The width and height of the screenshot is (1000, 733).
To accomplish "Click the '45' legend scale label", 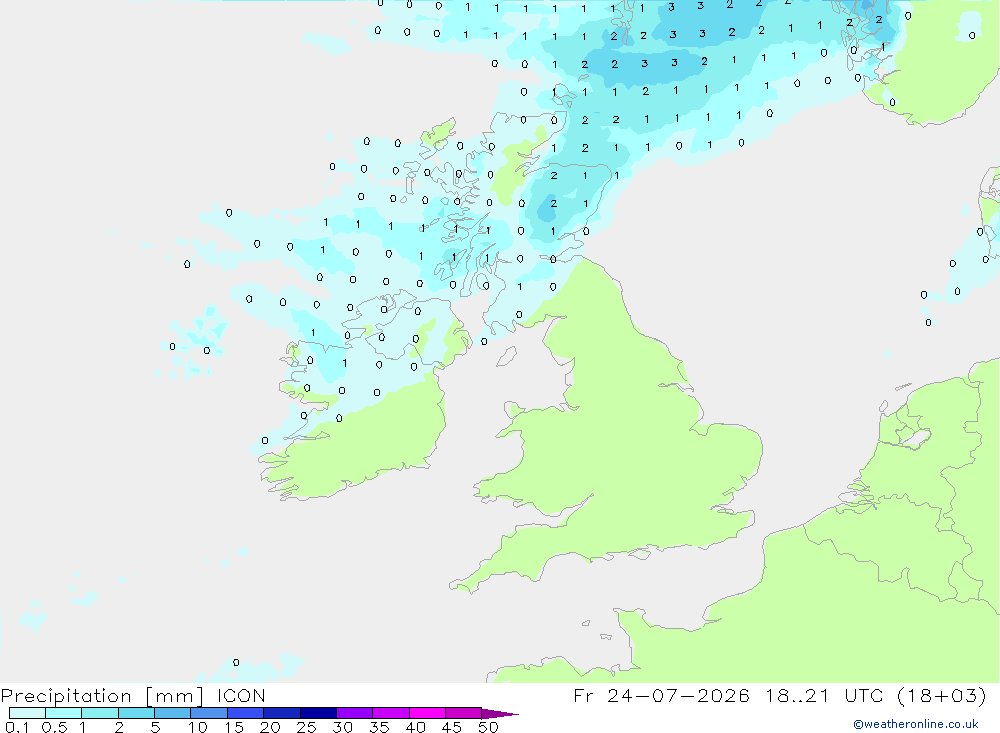I will pos(452,727).
